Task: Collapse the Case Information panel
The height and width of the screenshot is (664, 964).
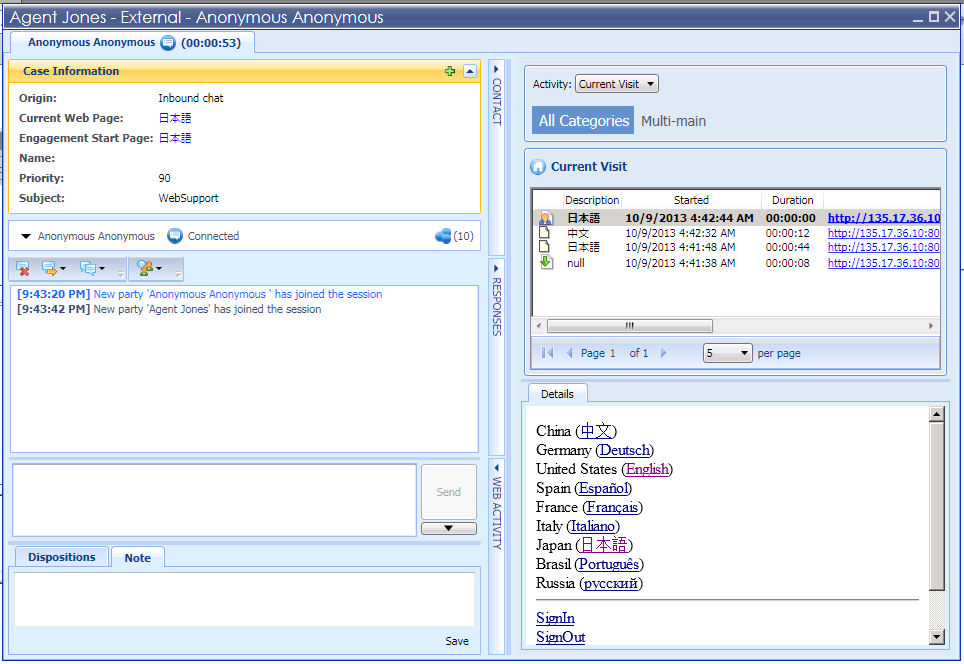Action: (469, 71)
